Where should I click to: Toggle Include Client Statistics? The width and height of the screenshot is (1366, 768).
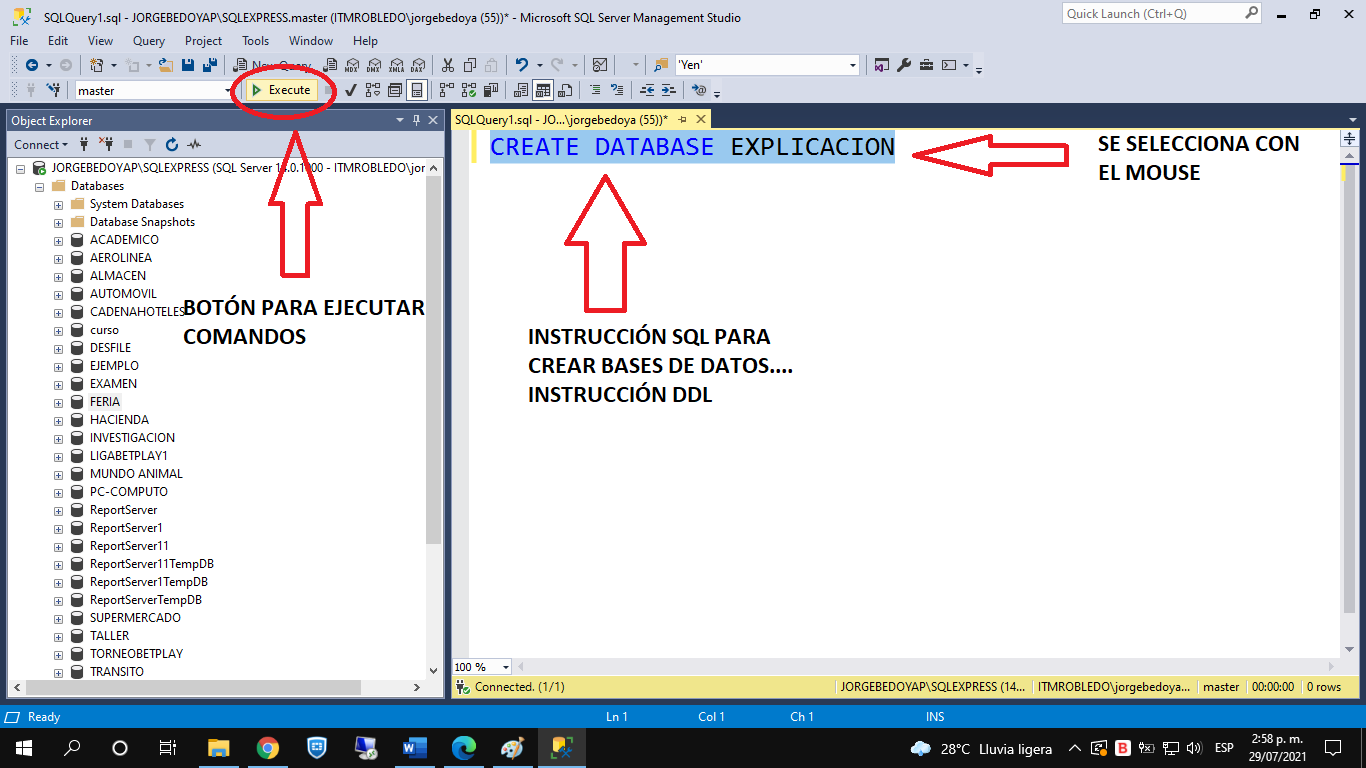(x=490, y=90)
